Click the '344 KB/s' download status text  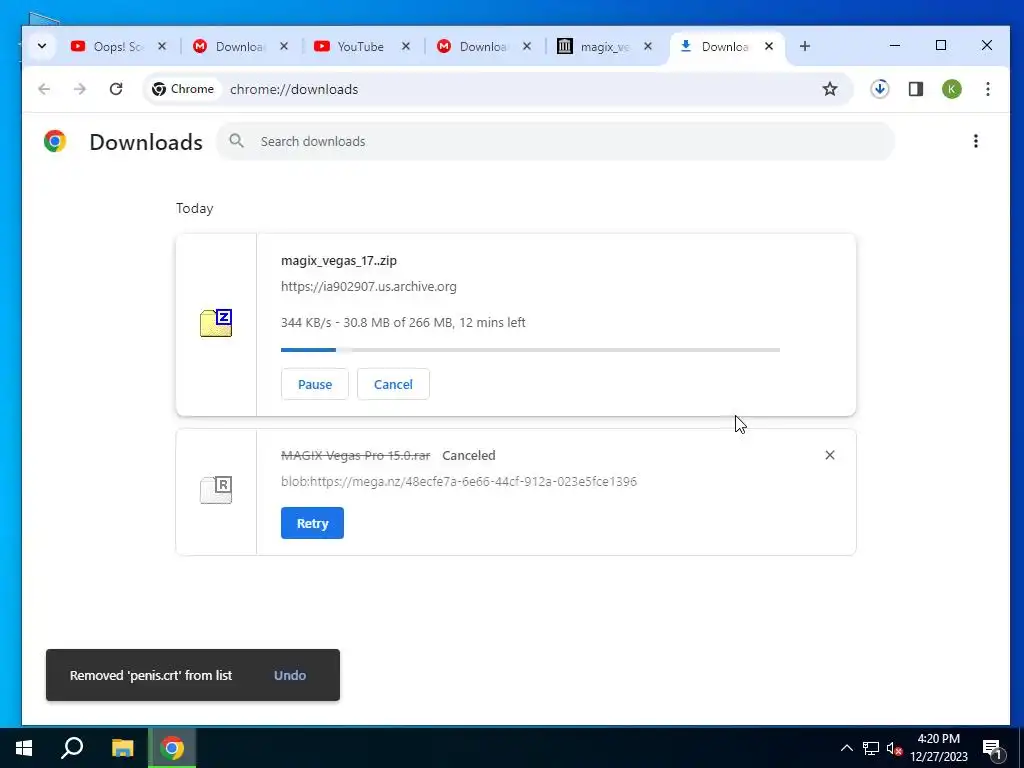403,323
